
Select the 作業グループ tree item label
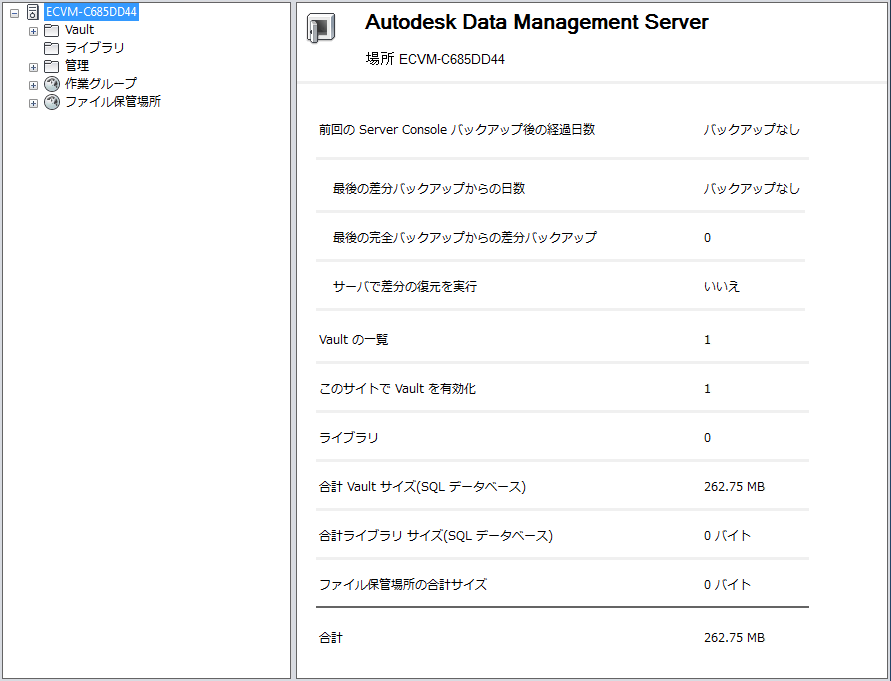[x=101, y=84]
